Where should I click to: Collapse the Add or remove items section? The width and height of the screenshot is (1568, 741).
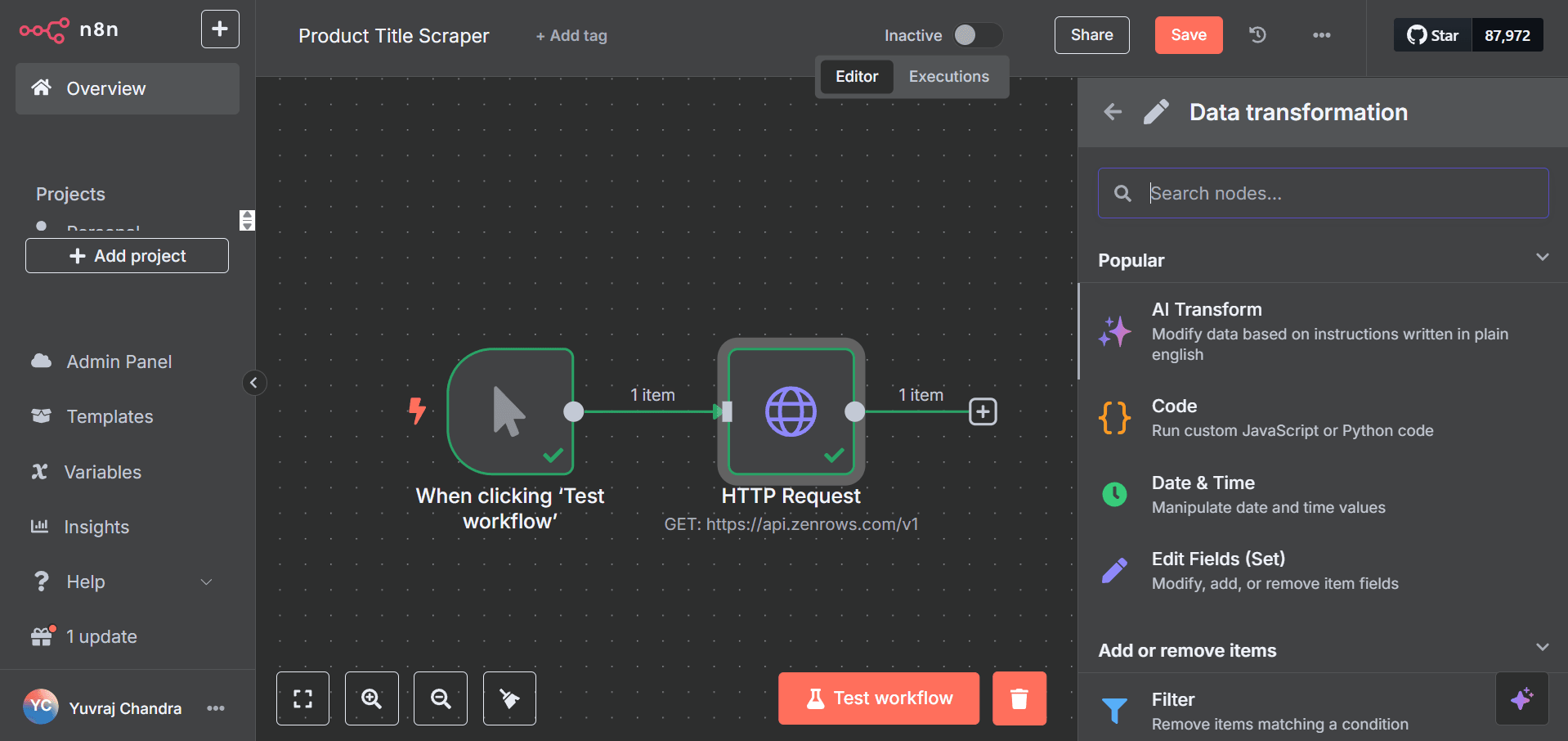(1542, 647)
